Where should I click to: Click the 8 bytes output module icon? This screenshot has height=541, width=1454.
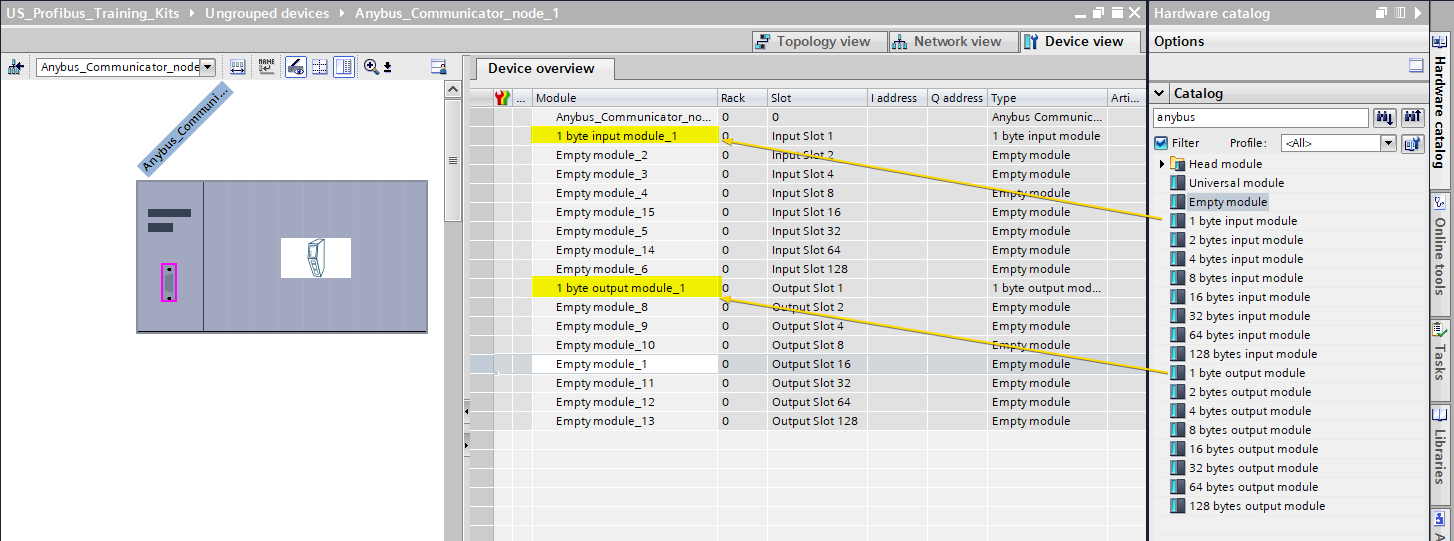tap(1177, 430)
